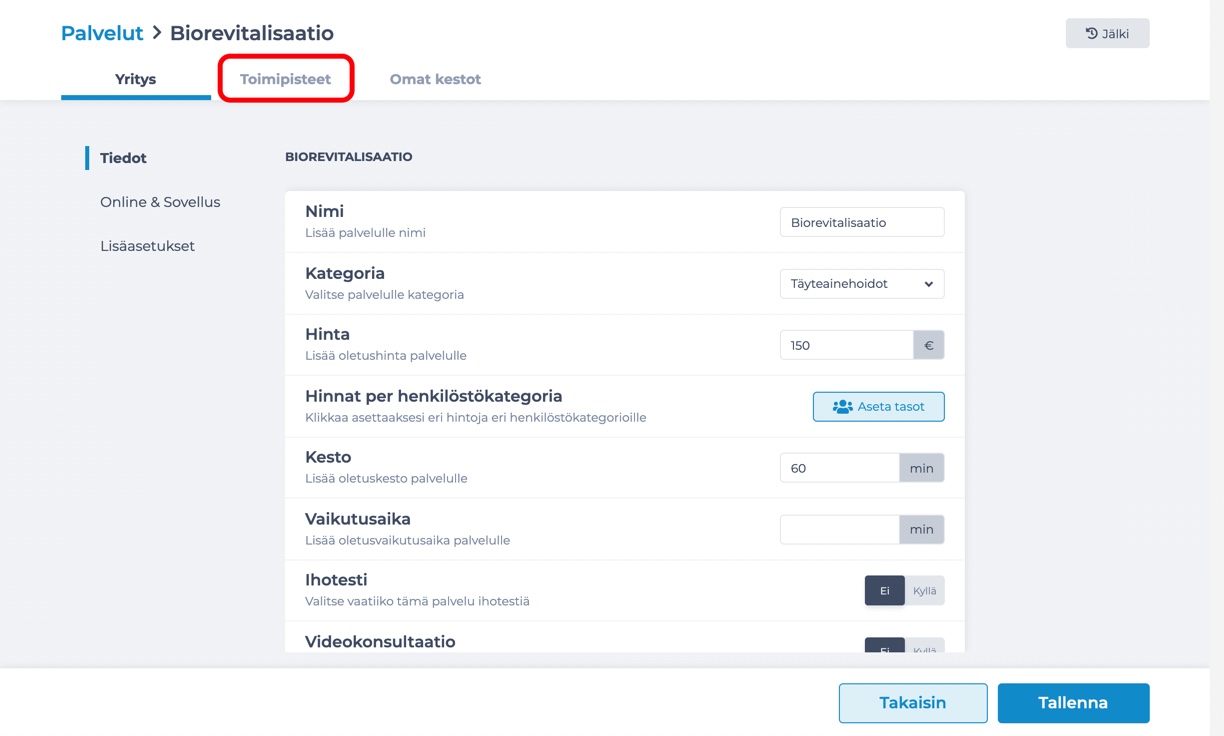Open the Kategoria dropdown Täyteainehoidot

[862, 284]
